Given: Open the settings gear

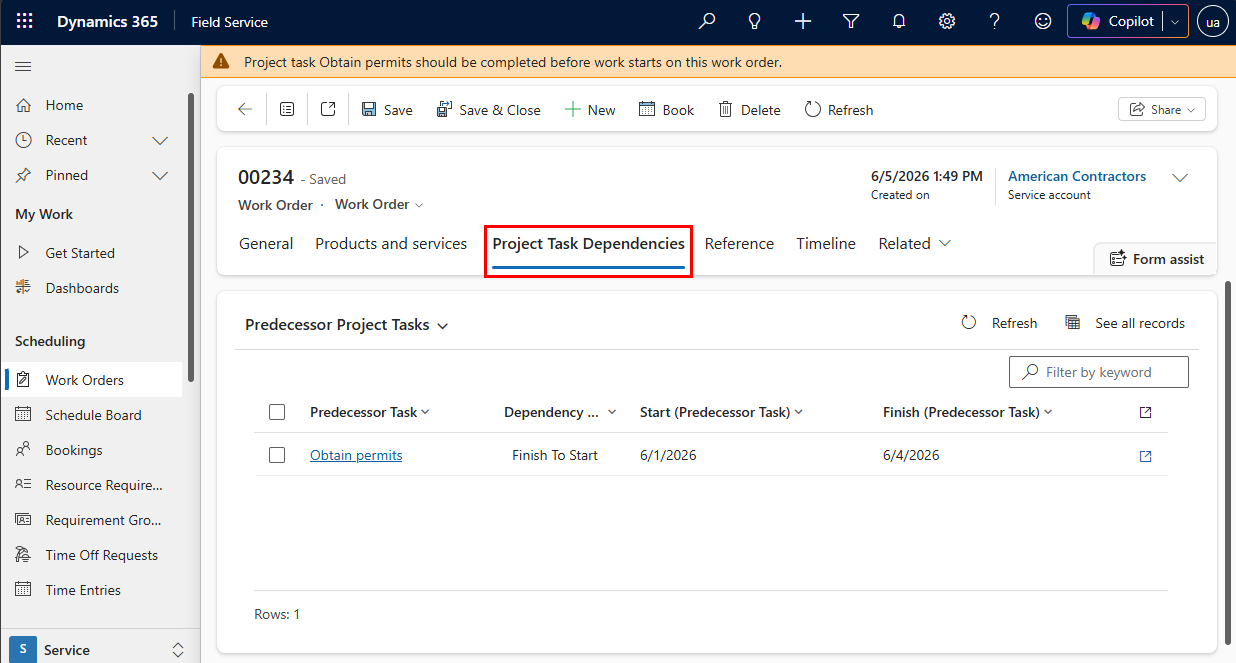Looking at the screenshot, I should click(x=947, y=21).
